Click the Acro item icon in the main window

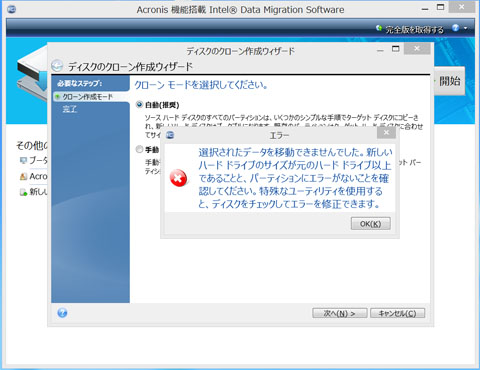point(23,176)
